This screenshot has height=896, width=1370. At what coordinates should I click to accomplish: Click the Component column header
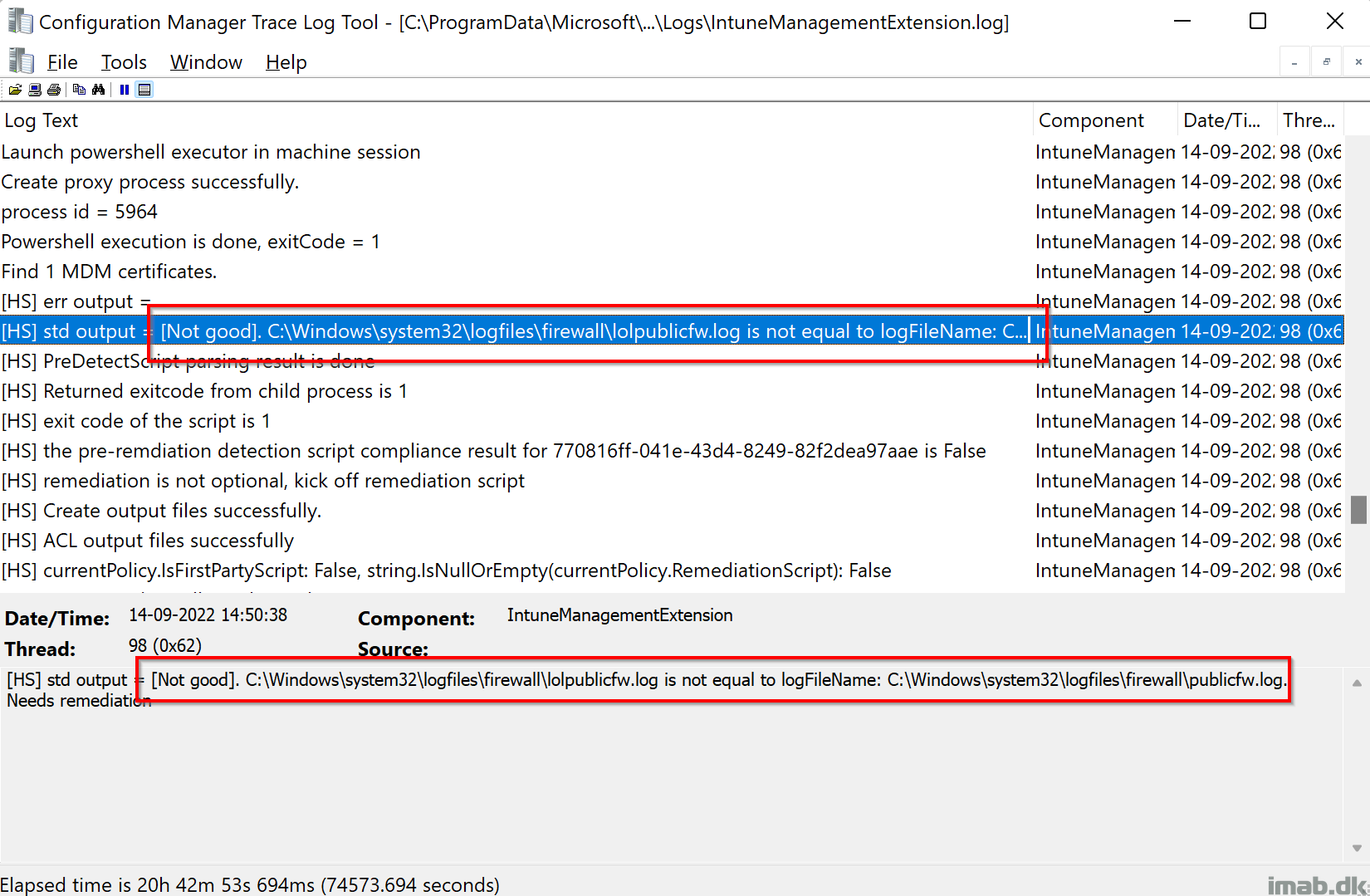pos(1105,120)
